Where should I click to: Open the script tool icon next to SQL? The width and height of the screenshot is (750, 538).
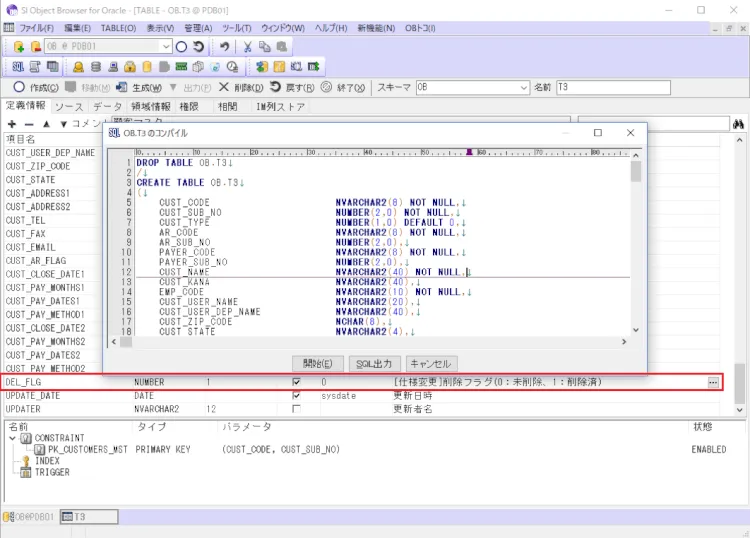coord(35,67)
